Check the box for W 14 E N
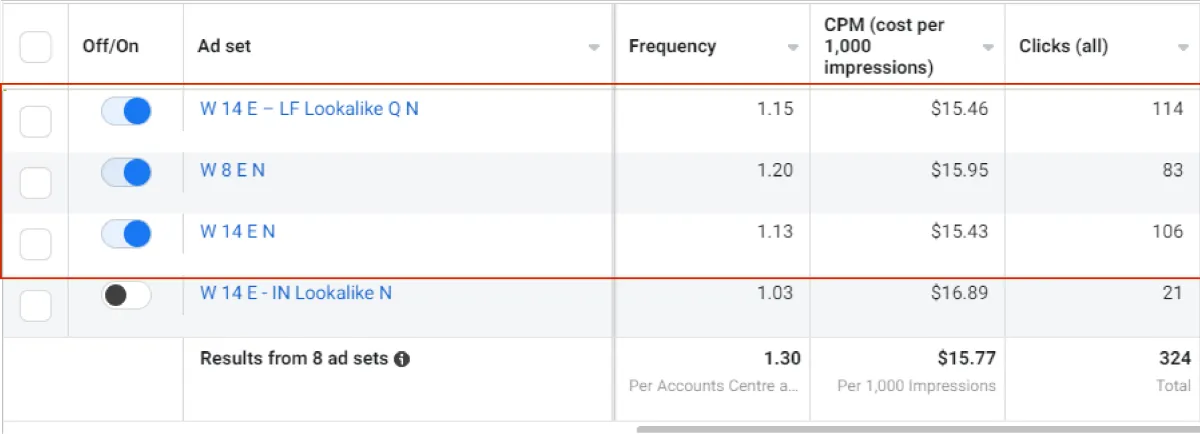 pos(36,244)
